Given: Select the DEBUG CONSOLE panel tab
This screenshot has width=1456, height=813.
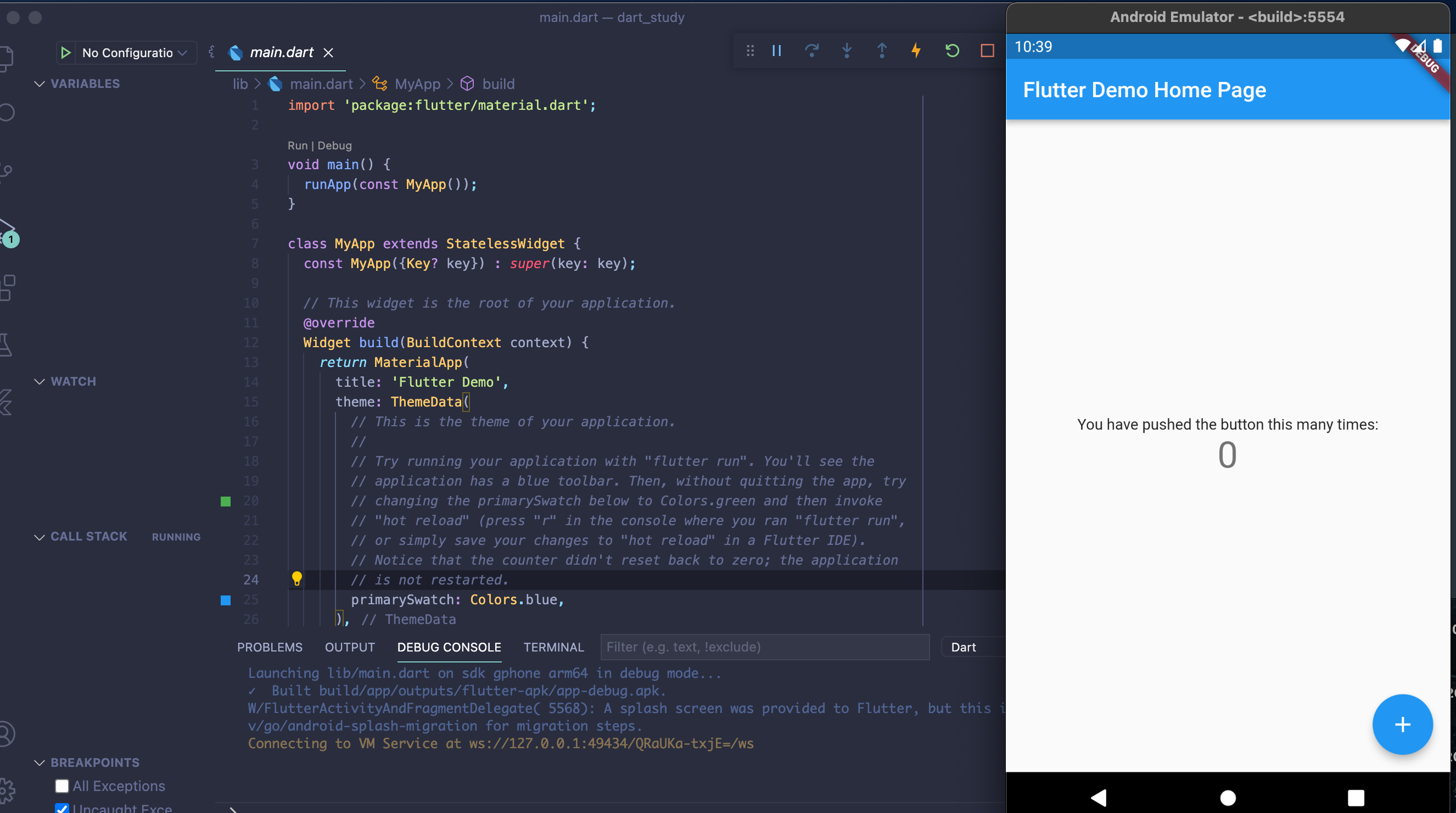Looking at the screenshot, I should pyautogui.click(x=449, y=647).
